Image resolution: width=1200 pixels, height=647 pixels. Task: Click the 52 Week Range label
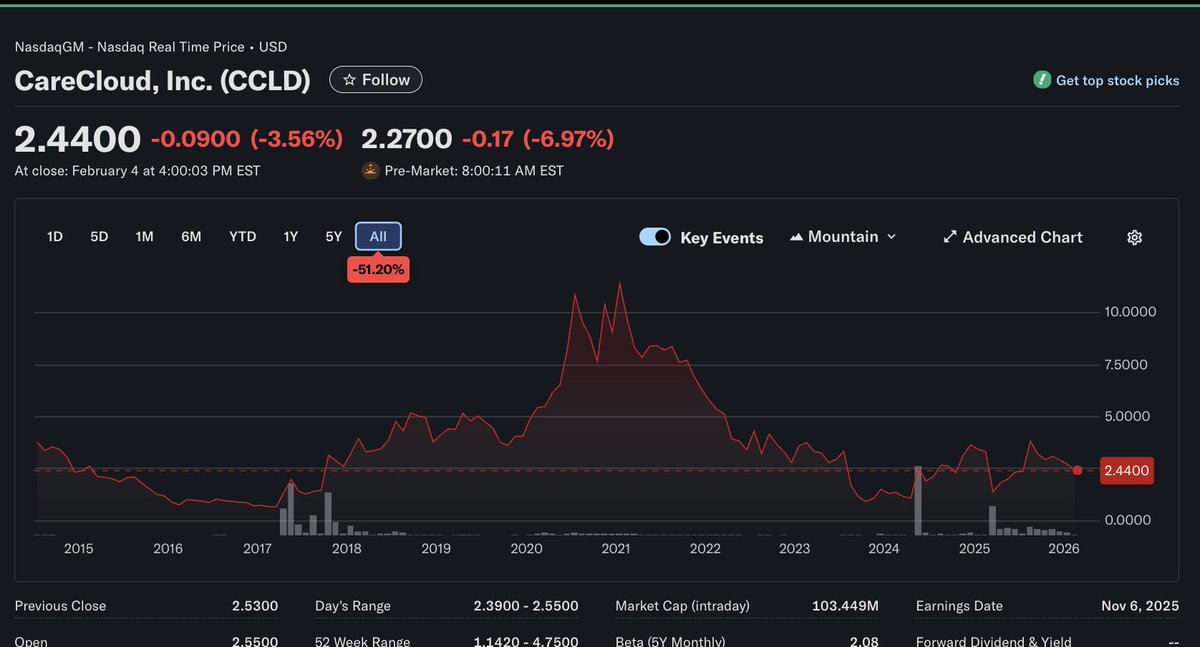click(365, 641)
